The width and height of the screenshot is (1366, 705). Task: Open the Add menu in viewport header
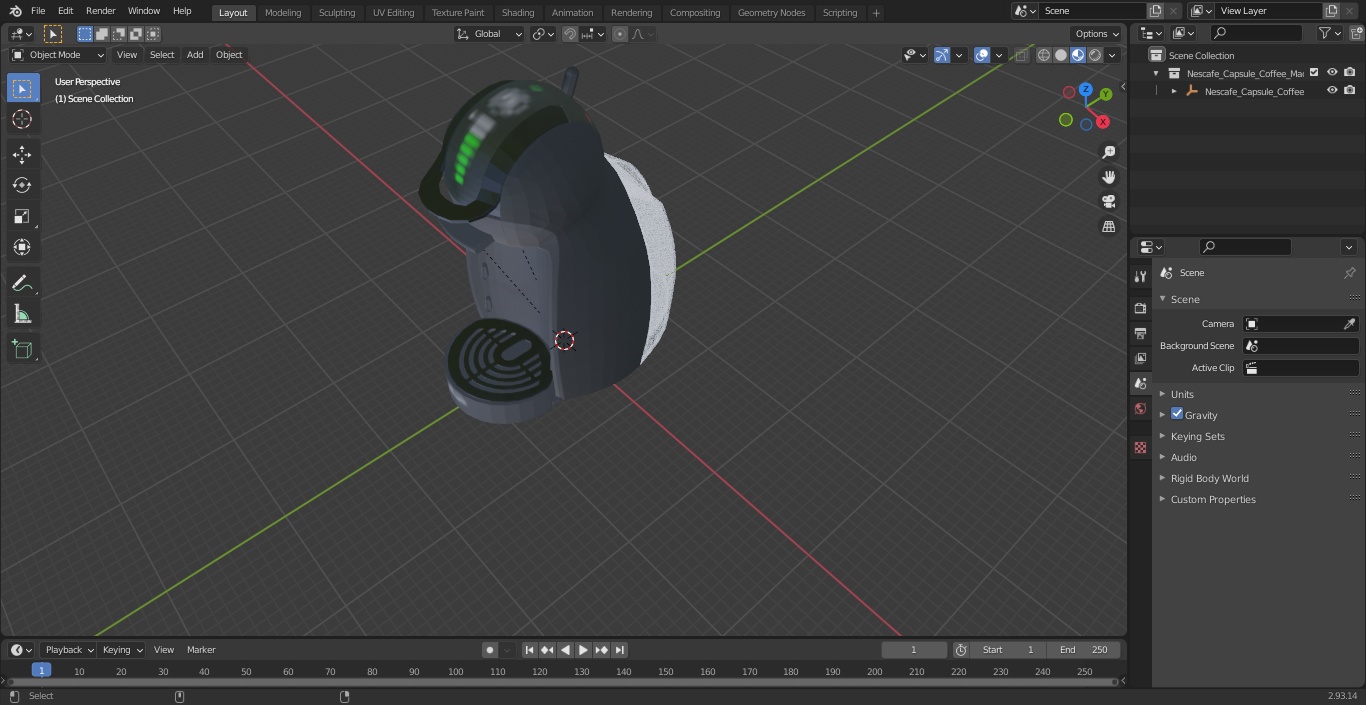pos(195,55)
